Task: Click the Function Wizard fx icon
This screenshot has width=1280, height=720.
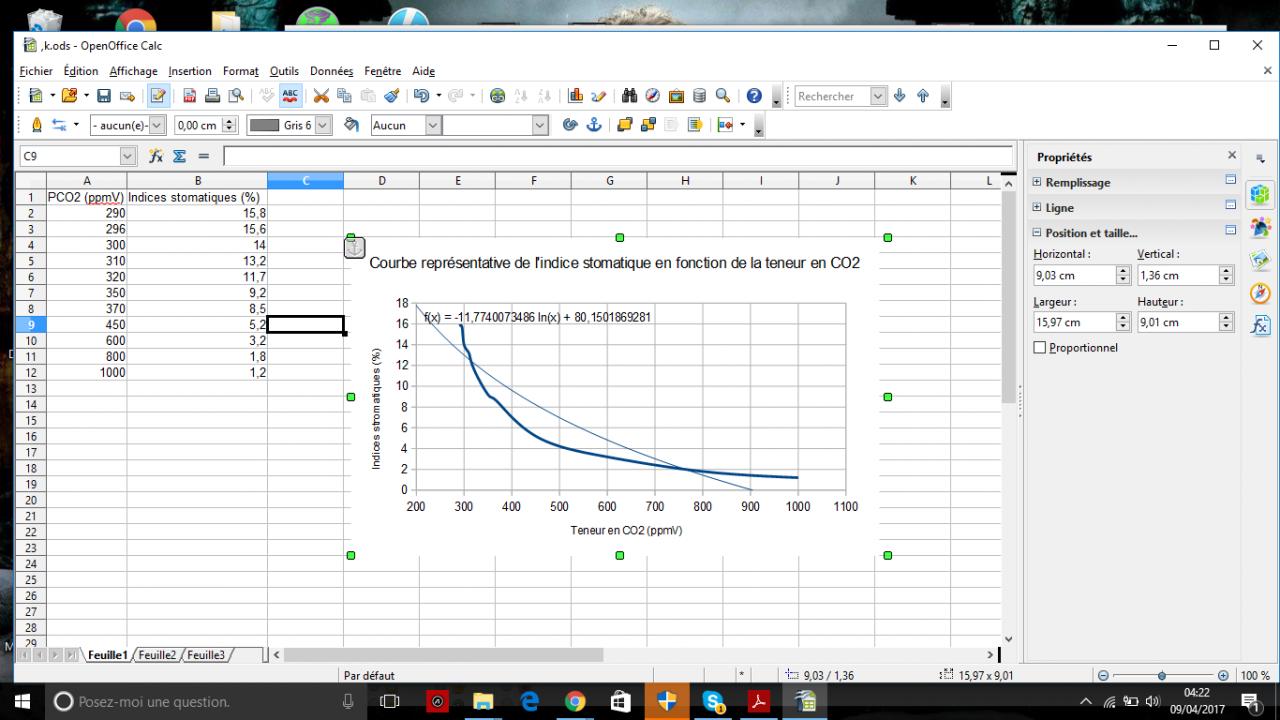Action: point(156,156)
